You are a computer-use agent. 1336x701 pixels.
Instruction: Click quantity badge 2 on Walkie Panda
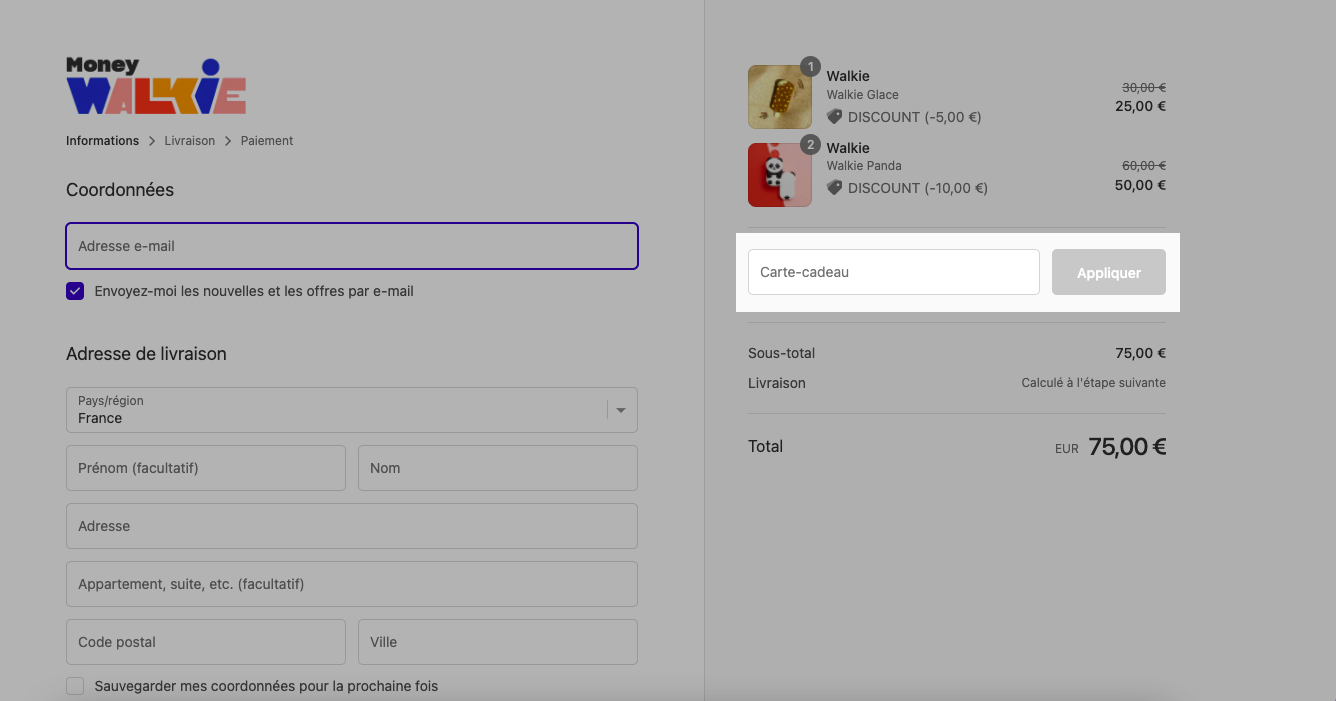point(811,145)
